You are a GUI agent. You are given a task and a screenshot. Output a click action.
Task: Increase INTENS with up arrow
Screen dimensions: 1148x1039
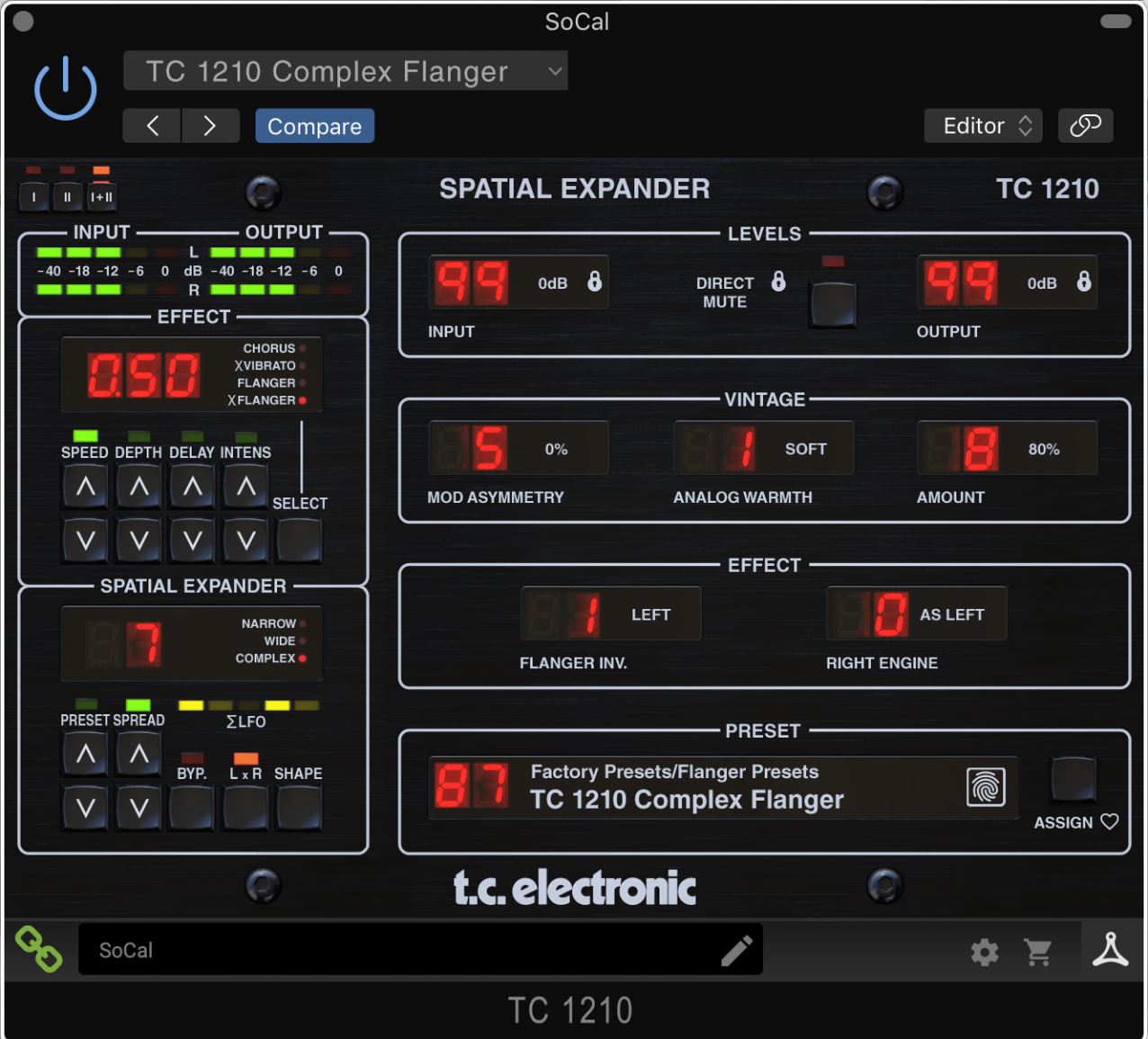click(x=246, y=487)
